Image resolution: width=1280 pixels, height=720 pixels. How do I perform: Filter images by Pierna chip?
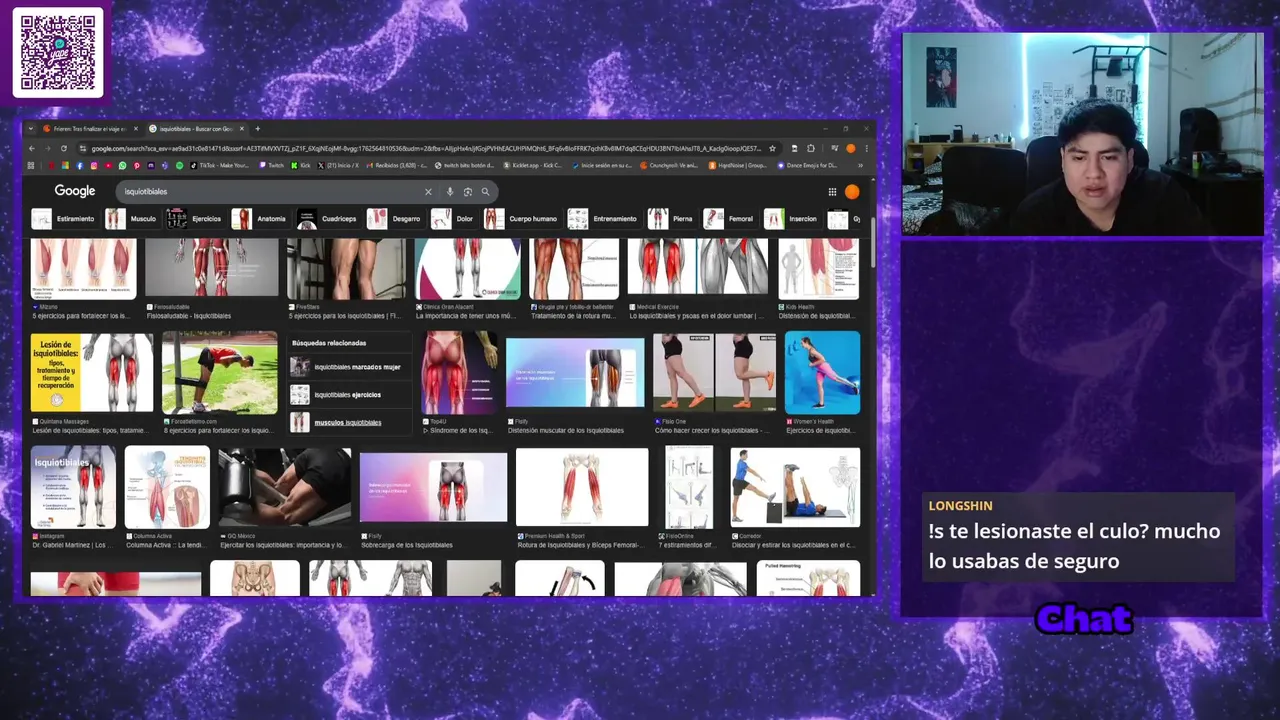tap(671, 219)
